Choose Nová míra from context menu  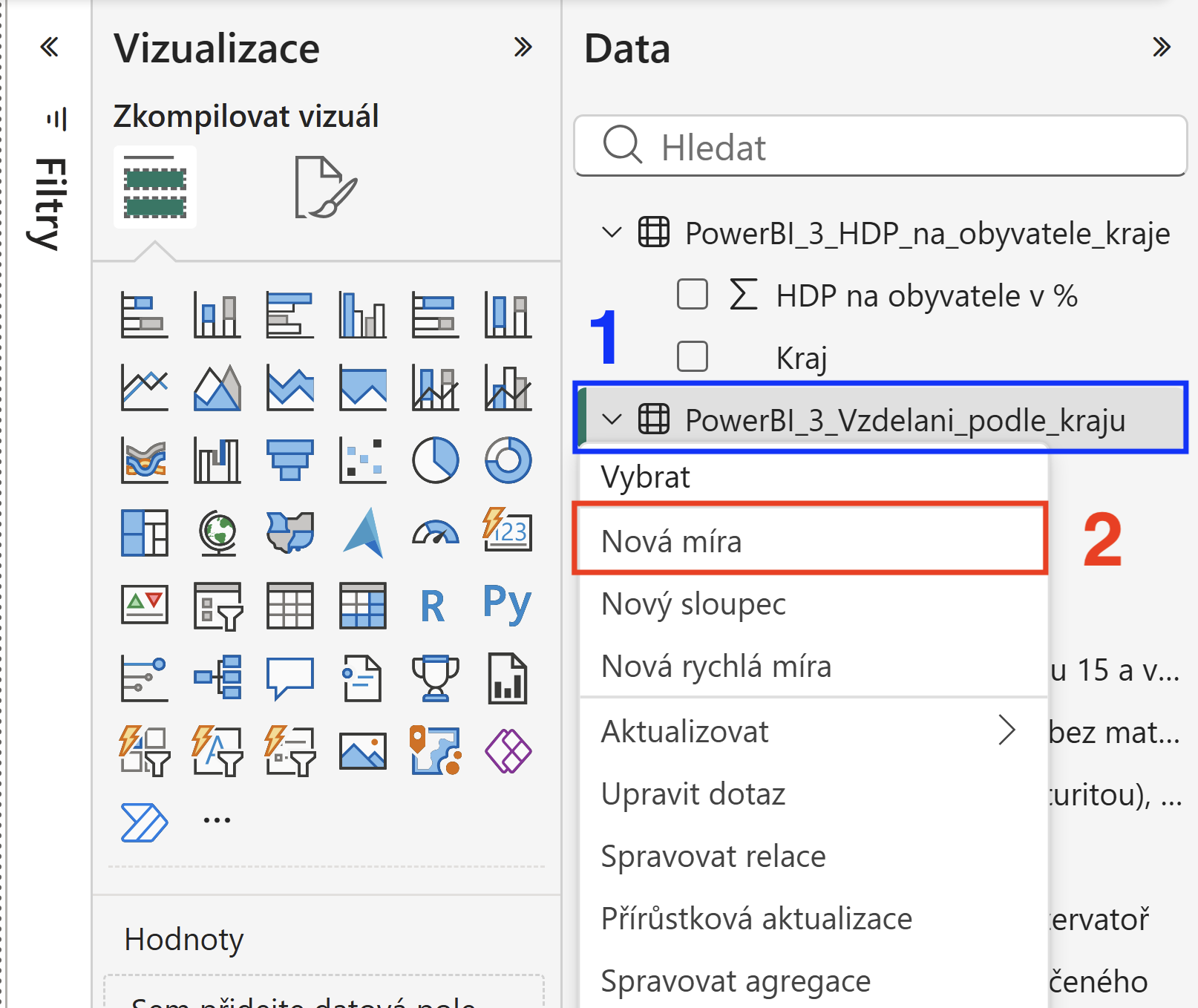(813, 541)
